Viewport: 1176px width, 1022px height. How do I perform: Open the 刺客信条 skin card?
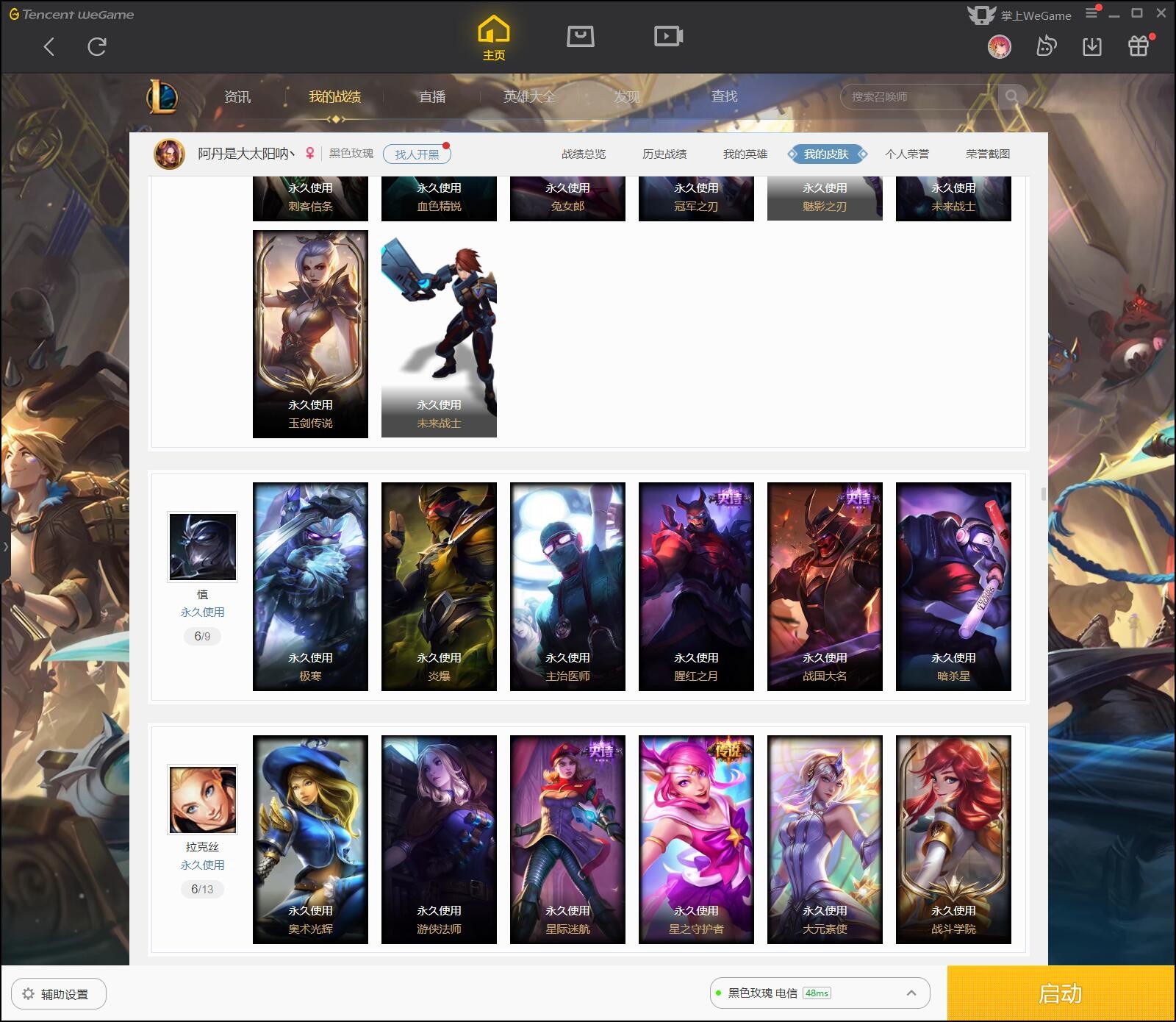click(310, 199)
